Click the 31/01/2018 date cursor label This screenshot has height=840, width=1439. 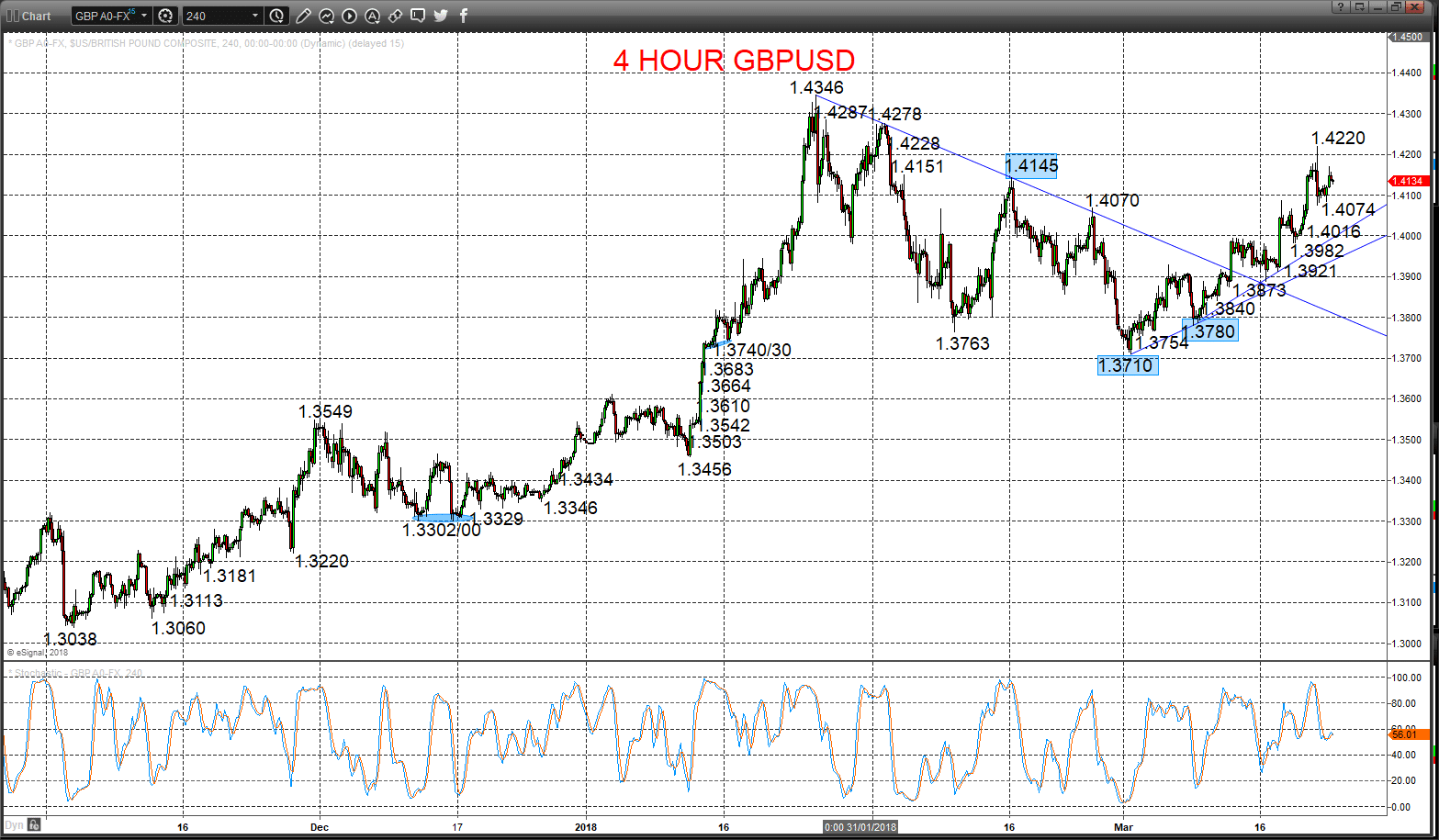pyautogui.click(x=860, y=826)
